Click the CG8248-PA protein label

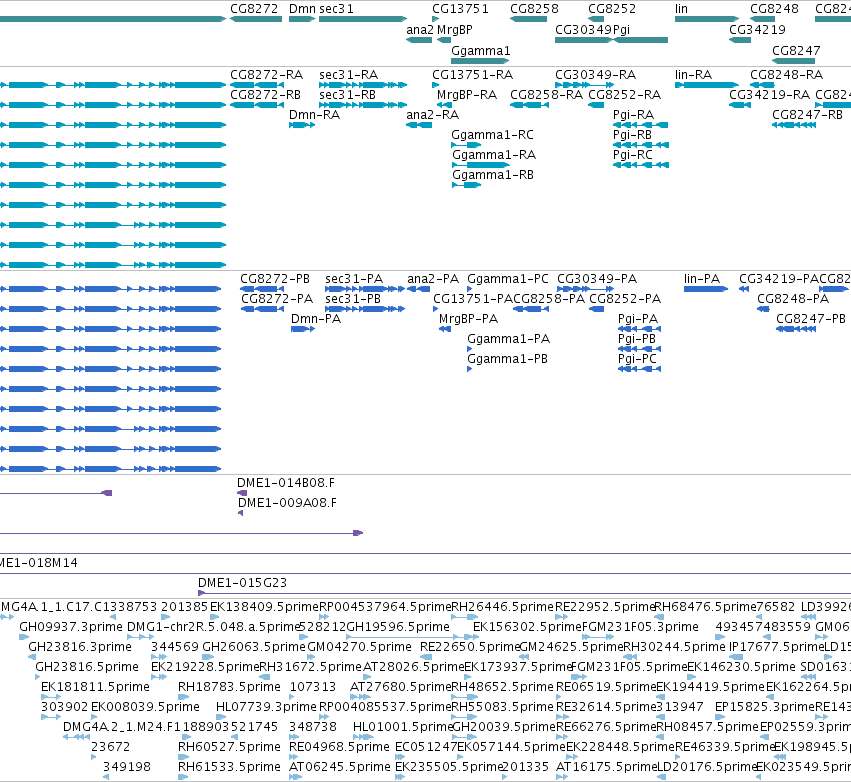[x=793, y=298]
